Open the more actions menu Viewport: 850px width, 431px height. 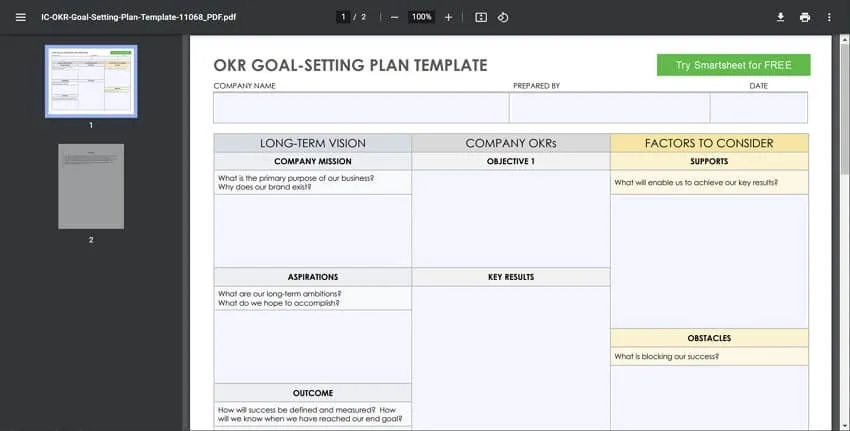pos(829,17)
